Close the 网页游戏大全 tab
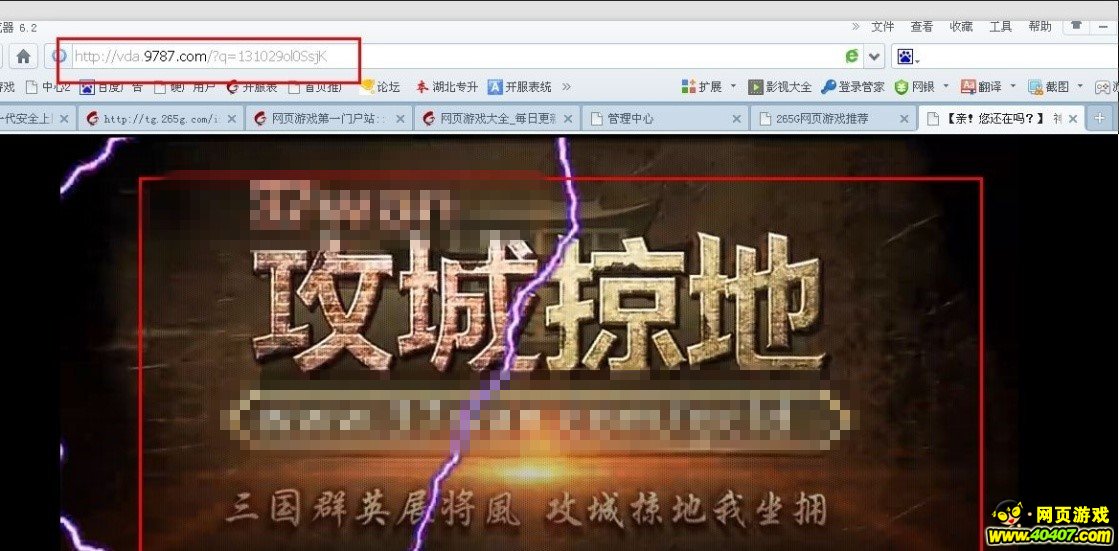The width and height of the screenshot is (1119, 551). point(567,119)
